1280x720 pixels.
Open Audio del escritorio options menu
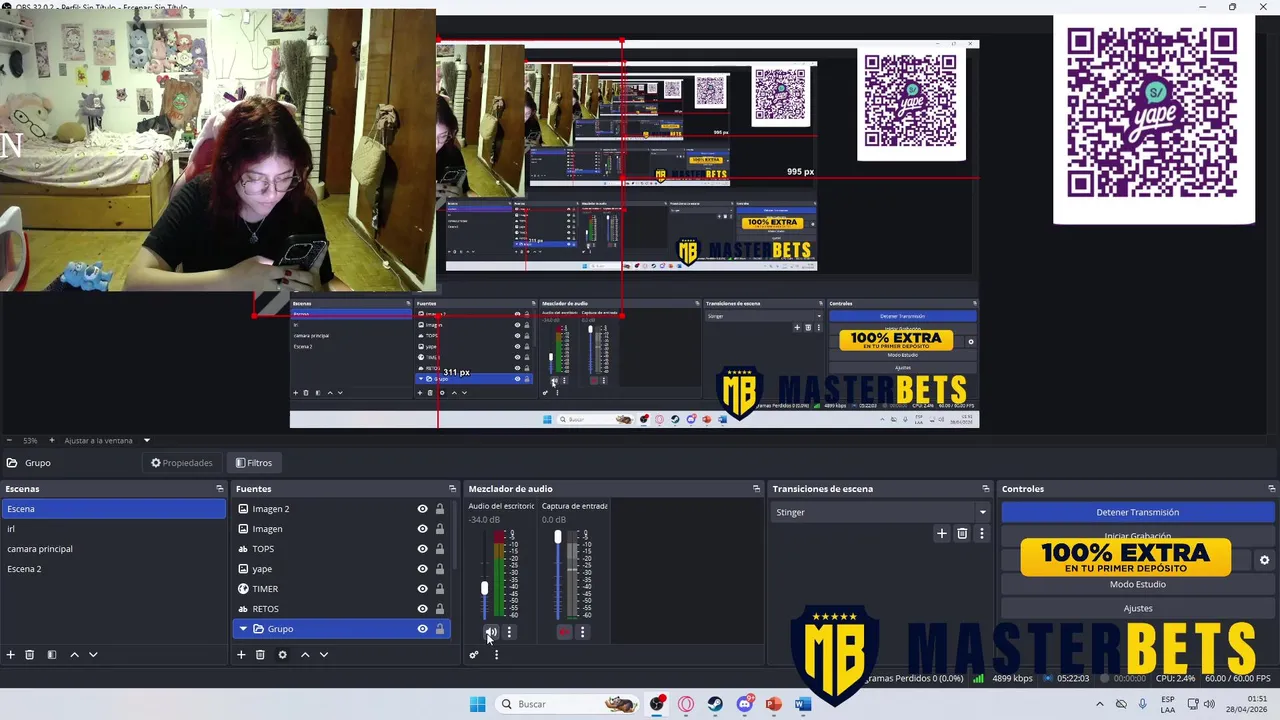(509, 632)
